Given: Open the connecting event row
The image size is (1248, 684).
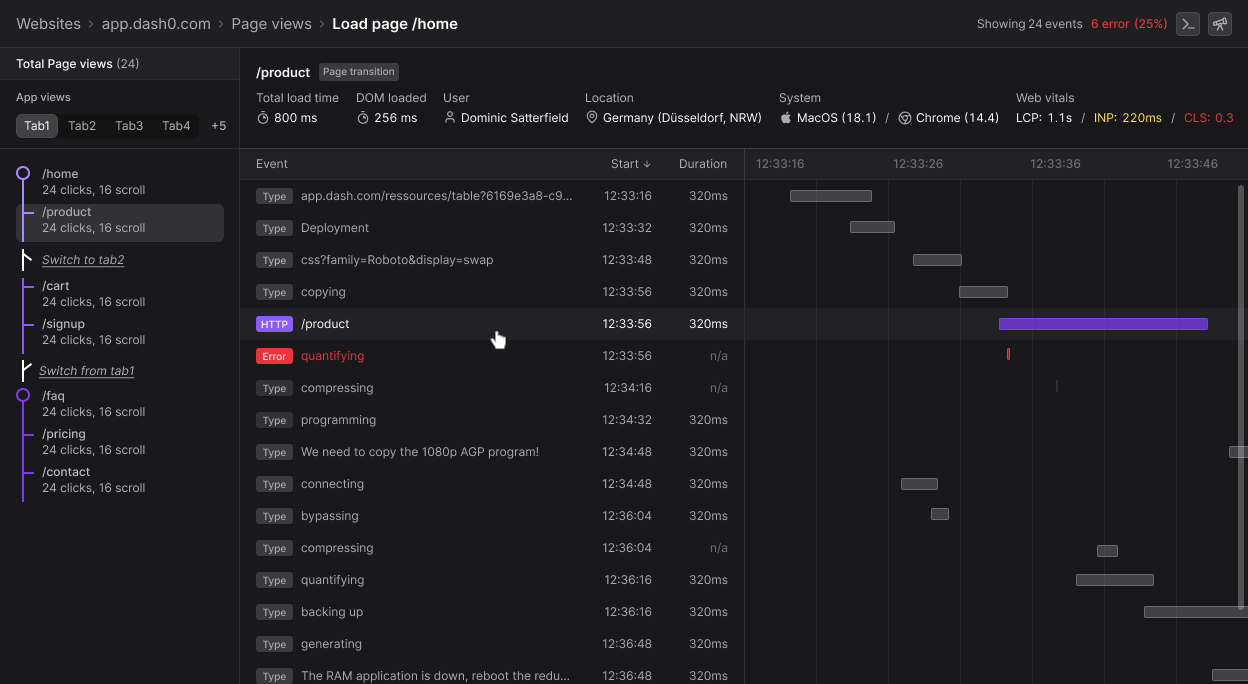Looking at the screenshot, I should tap(492, 484).
